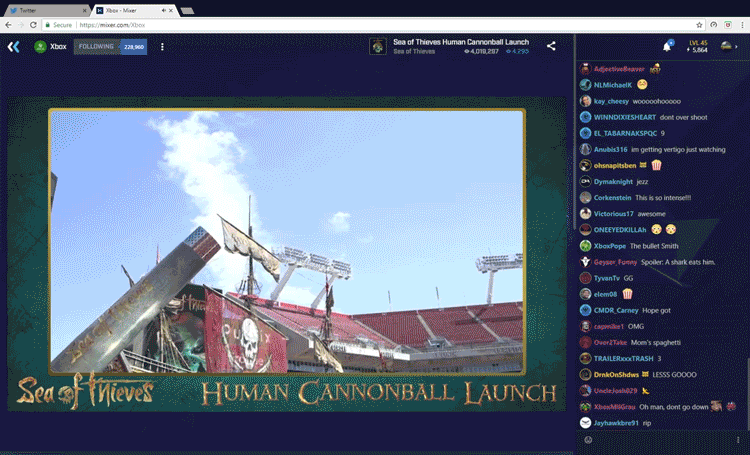This screenshot has width=750, height=455.
Task: Click Dymaknight's avatar in chat
Action: (x=585, y=182)
